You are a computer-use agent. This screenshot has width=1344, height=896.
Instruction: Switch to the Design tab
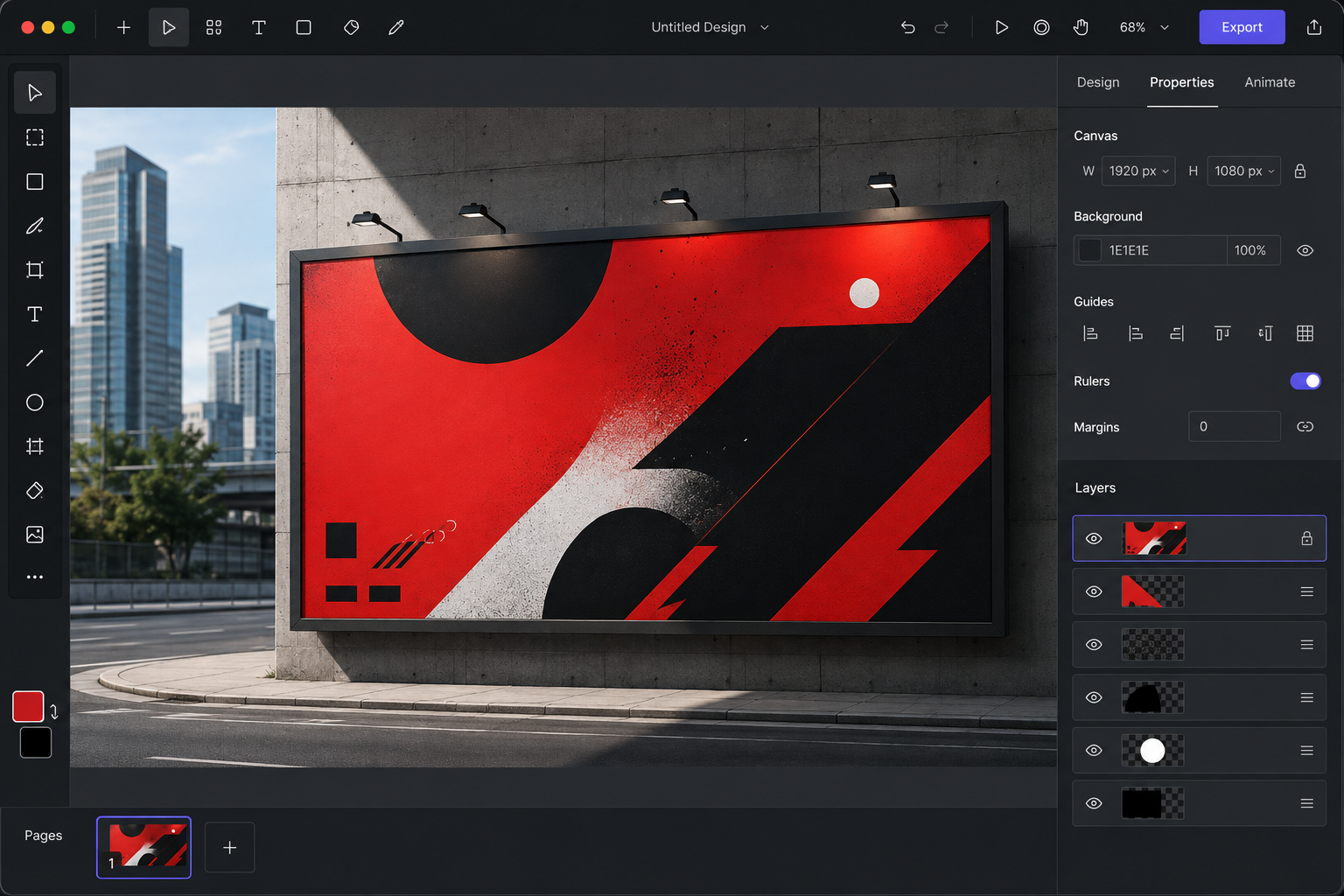1098,82
